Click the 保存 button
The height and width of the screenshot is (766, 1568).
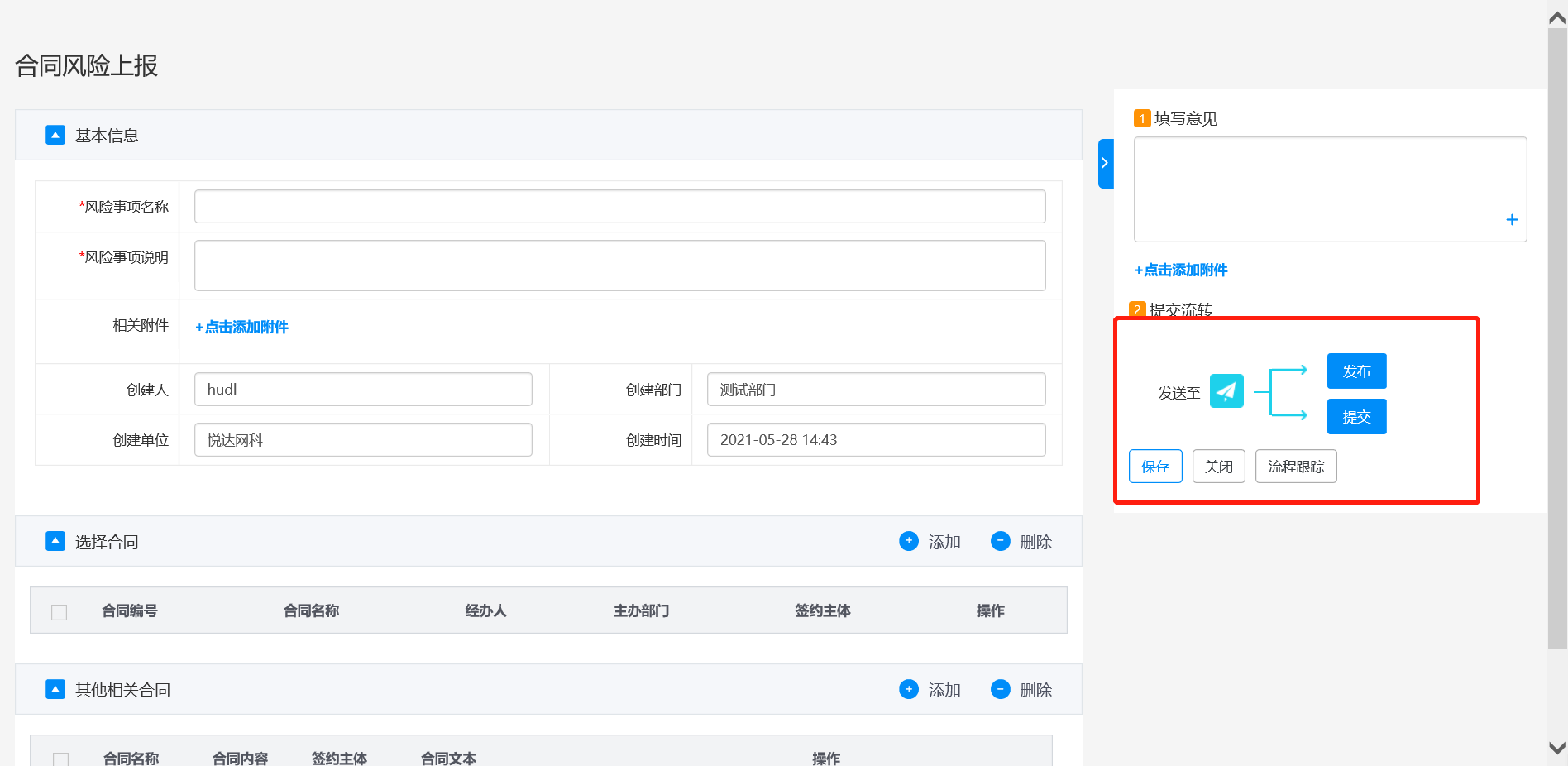[1154, 467]
